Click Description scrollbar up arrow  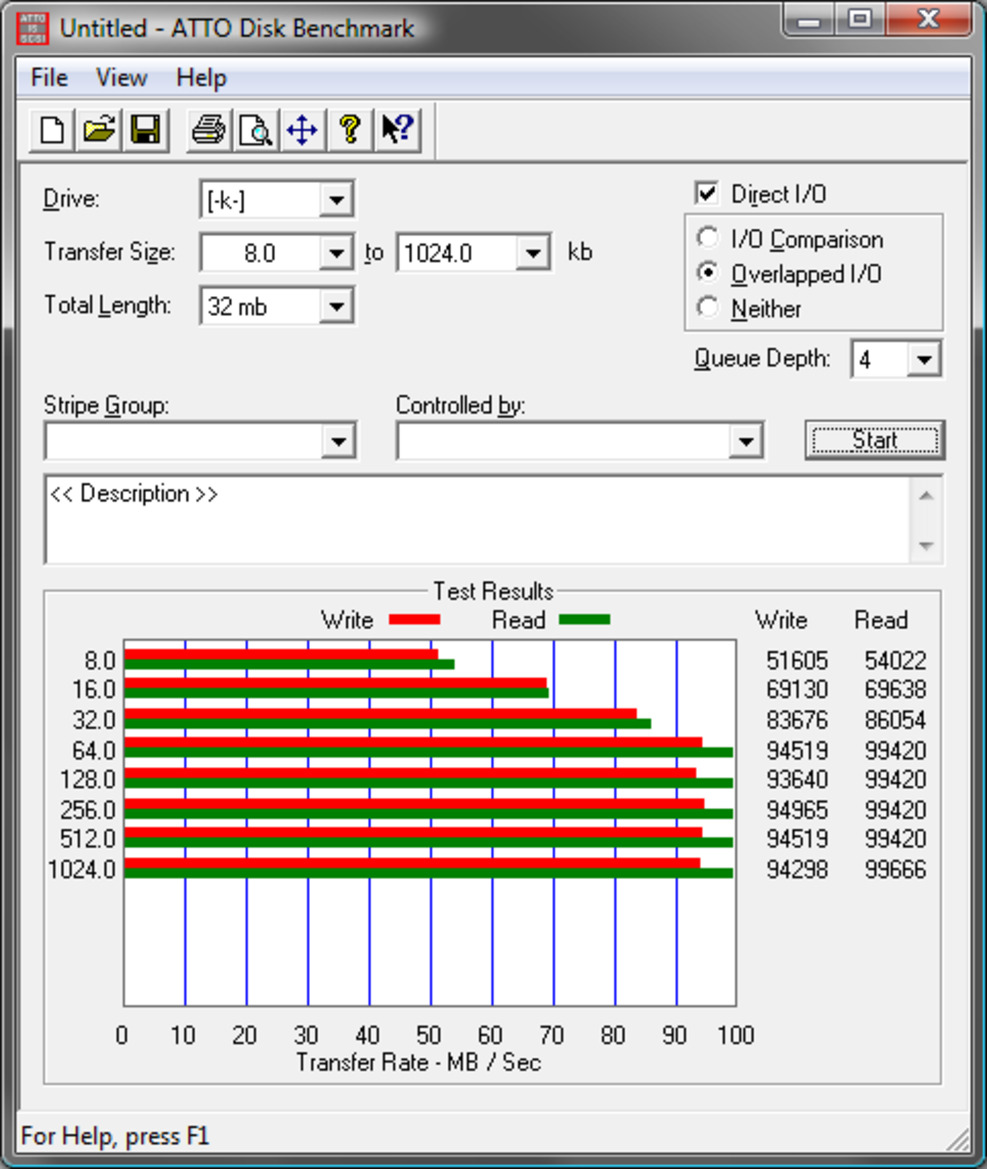[x=927, y=497]
